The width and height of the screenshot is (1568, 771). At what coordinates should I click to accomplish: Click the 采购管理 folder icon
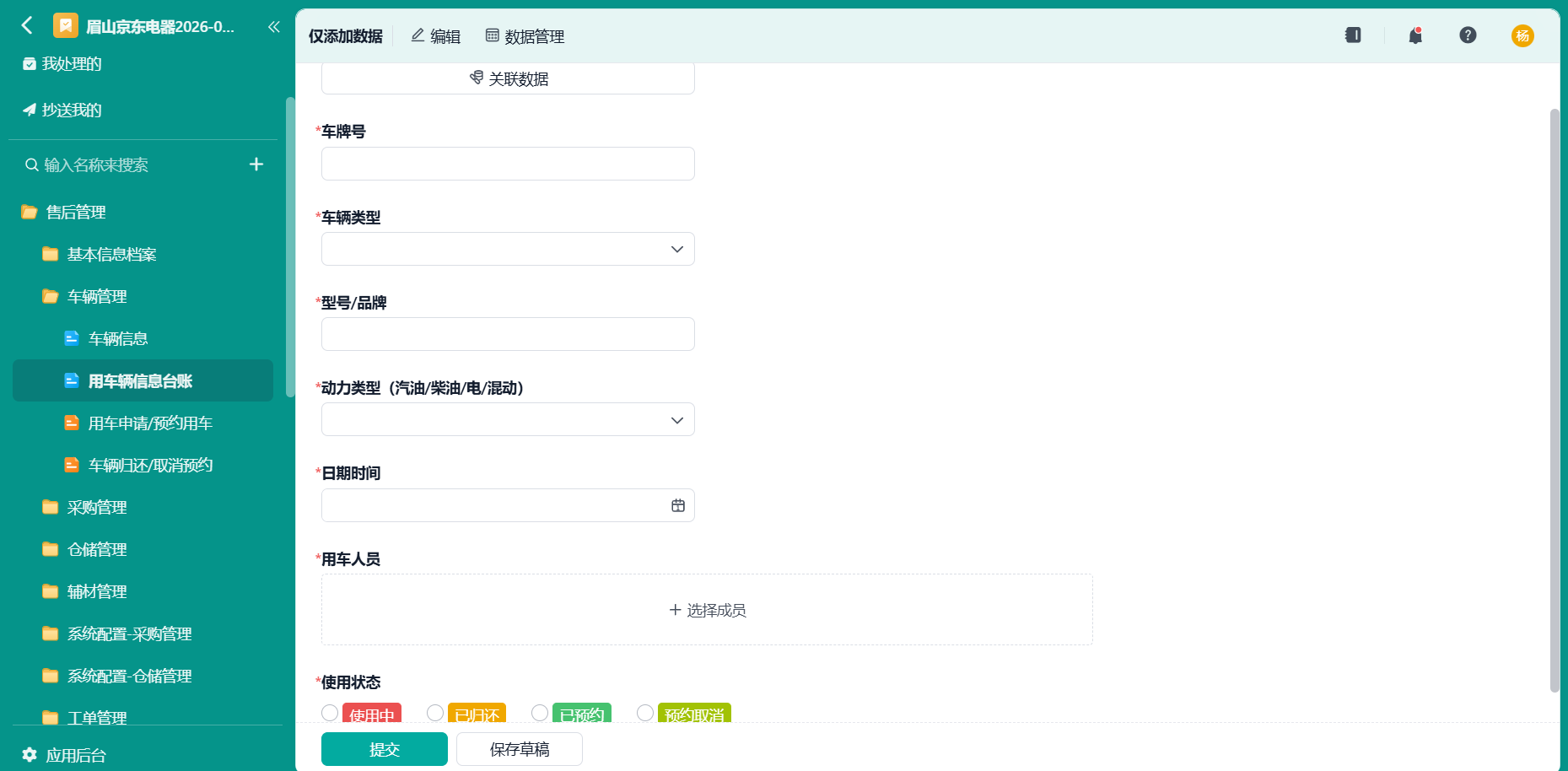(51, 507)
